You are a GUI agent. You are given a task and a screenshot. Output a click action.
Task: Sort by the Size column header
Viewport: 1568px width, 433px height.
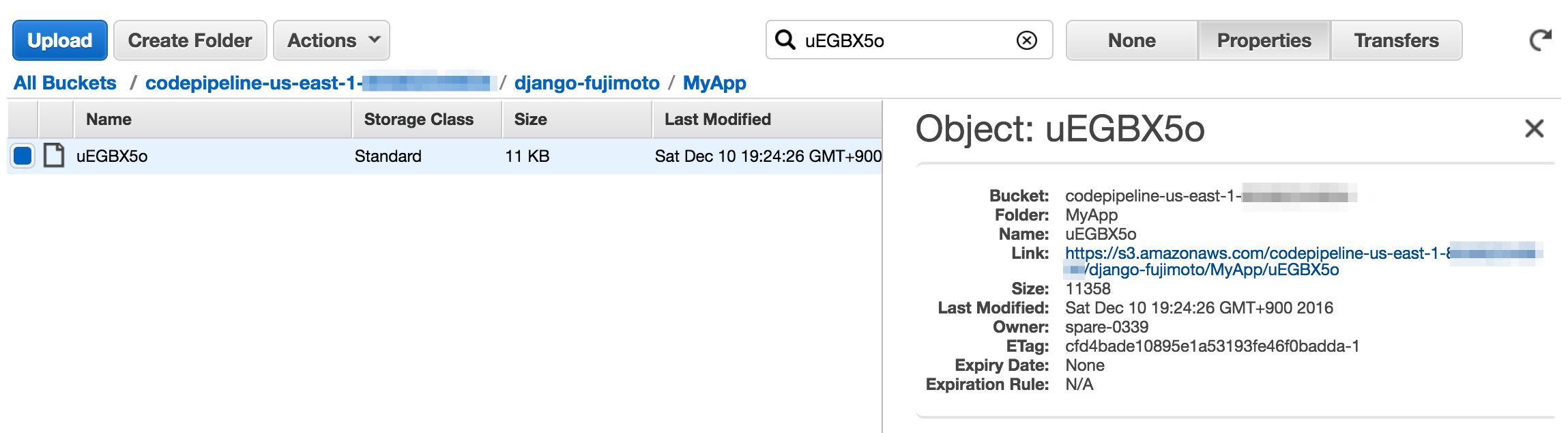[529, 119]
